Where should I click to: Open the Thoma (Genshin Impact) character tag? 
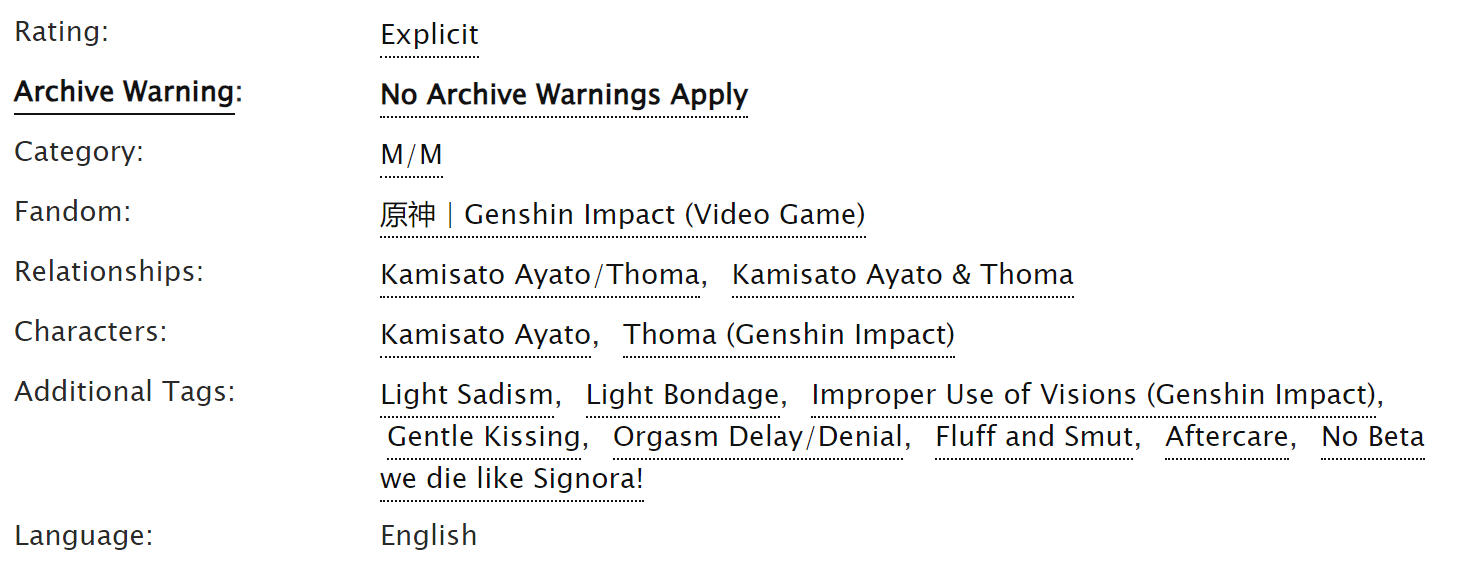click(x=789, y=335)
